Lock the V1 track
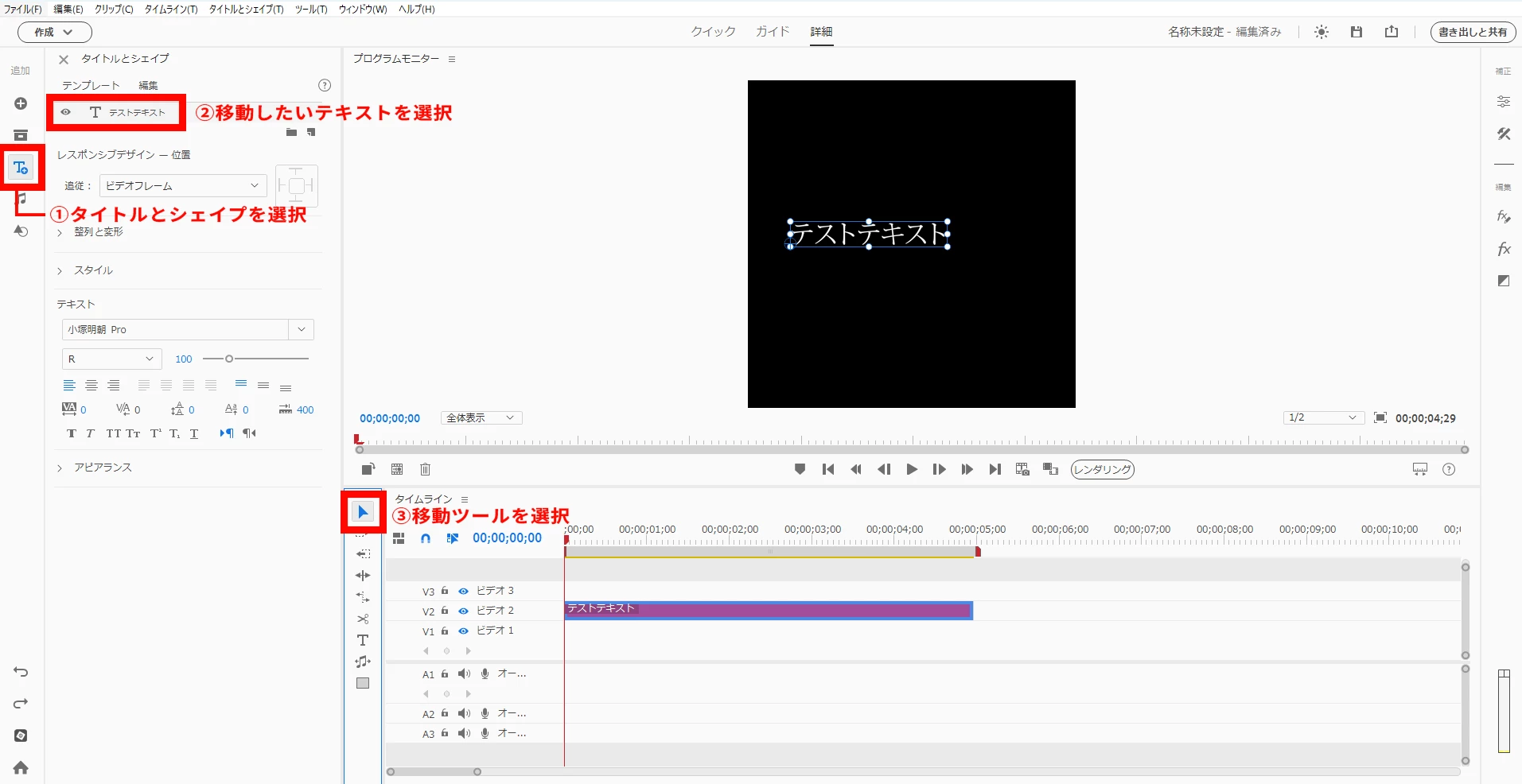 (445, 631)
